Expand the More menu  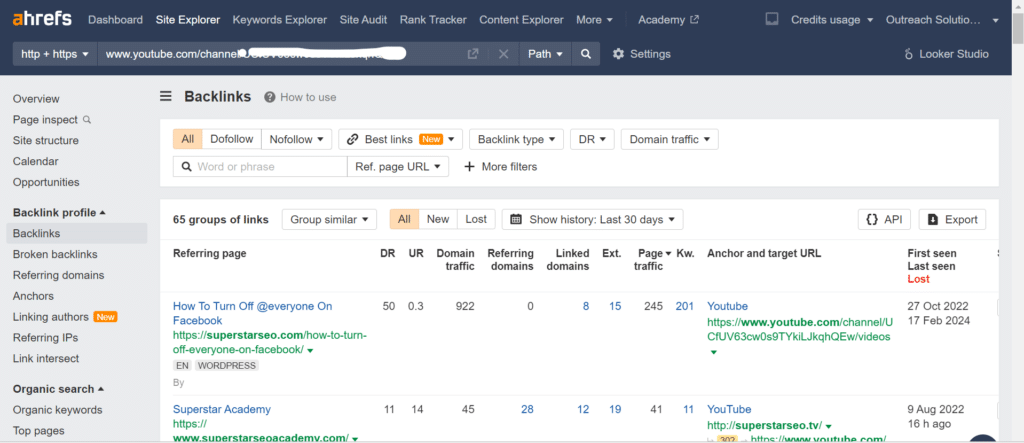[x=594, y=20]
